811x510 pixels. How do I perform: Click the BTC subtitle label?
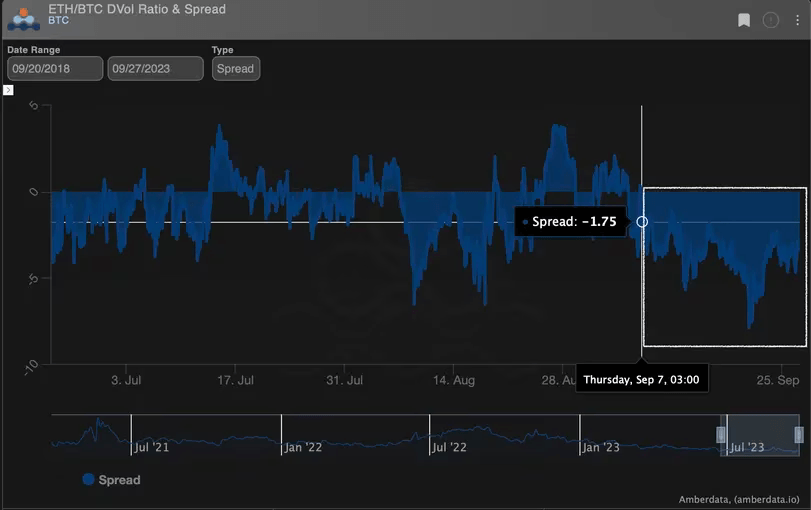[58, 20]
